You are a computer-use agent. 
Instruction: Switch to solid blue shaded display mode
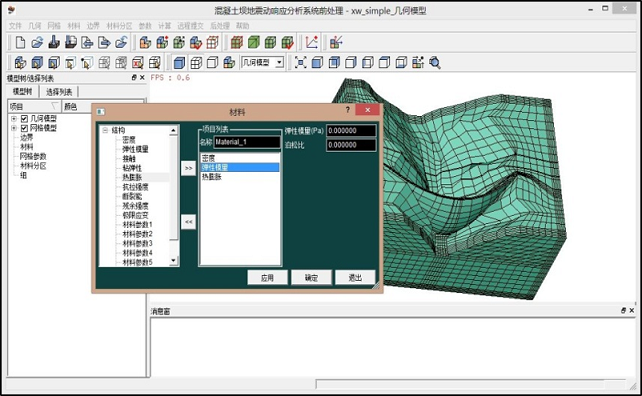click(x=179, y=63)
